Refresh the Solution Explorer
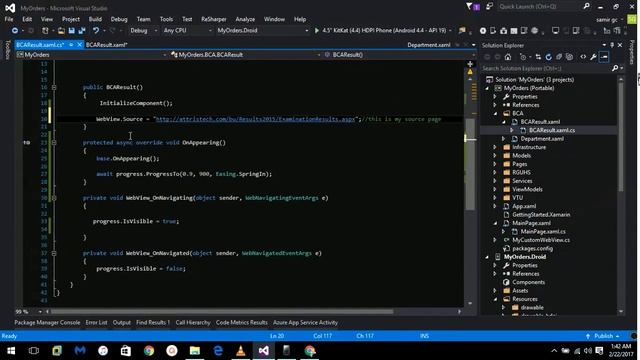Screen dimensions: 640x360 pyautogui.click(x=549, y=57)
